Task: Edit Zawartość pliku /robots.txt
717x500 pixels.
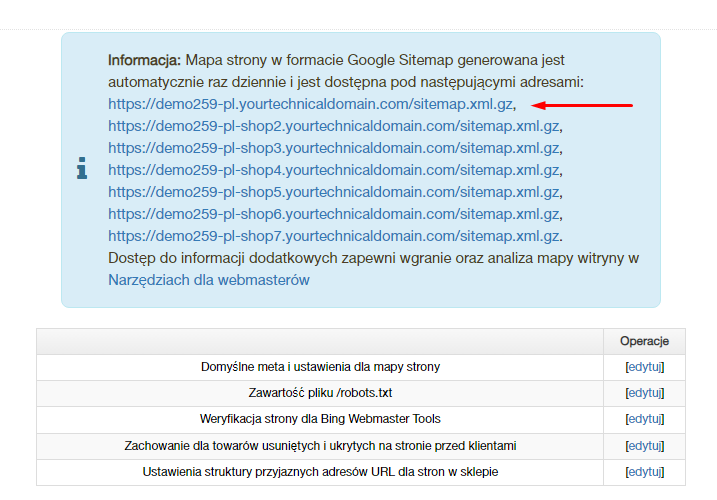Action: click(x=645, y=393)
